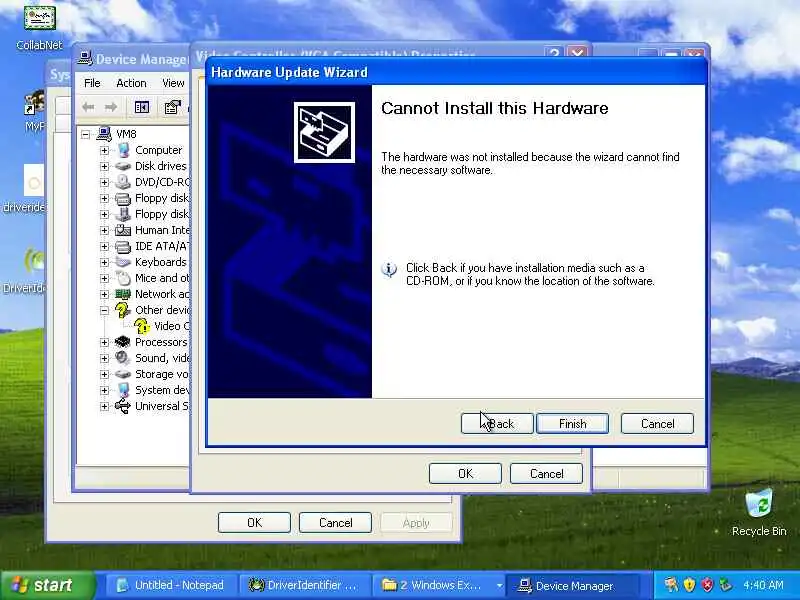
Task: Select the Mice and other pointing devices icon
Action: pos(123,278)
